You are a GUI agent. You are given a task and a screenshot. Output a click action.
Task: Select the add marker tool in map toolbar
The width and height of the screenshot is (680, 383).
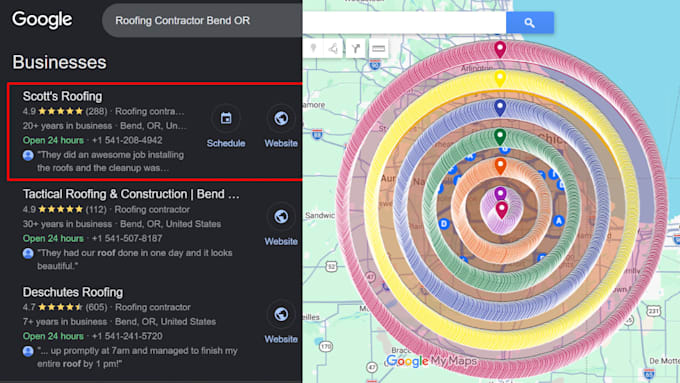tap(314, 48)
